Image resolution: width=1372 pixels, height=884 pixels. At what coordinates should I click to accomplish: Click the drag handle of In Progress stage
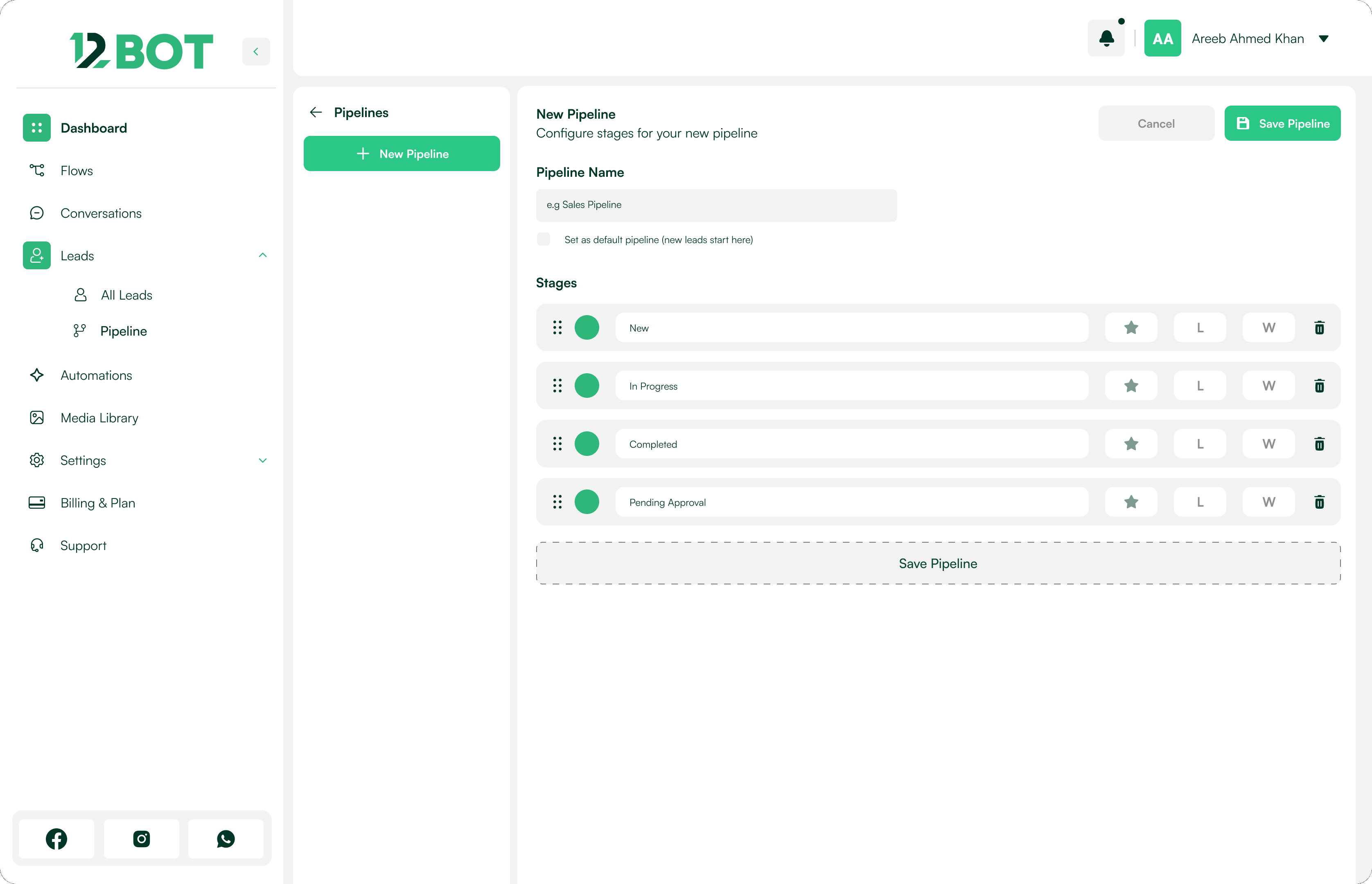(x=557, y=386)
